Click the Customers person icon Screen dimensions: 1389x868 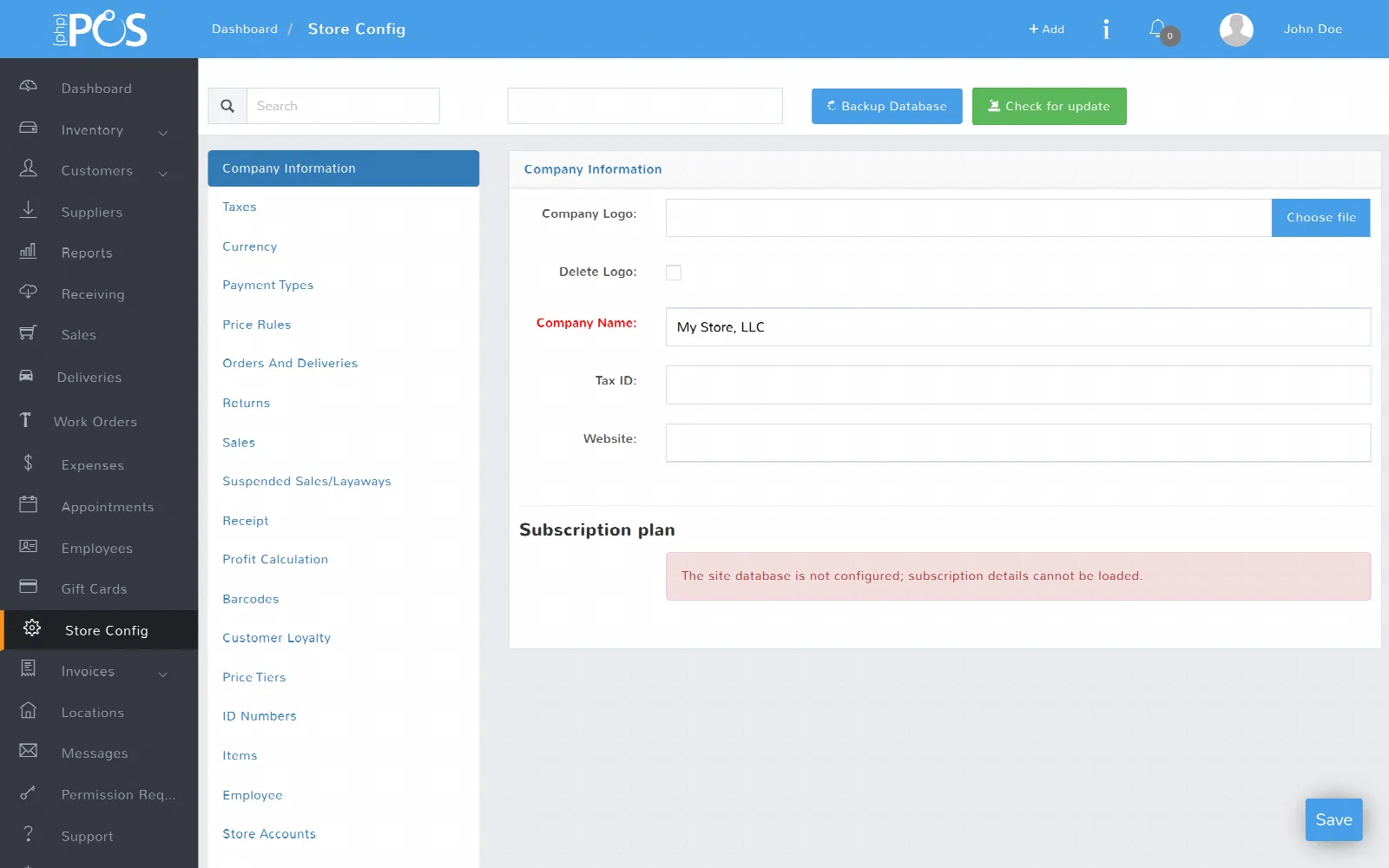click(29, 168)
